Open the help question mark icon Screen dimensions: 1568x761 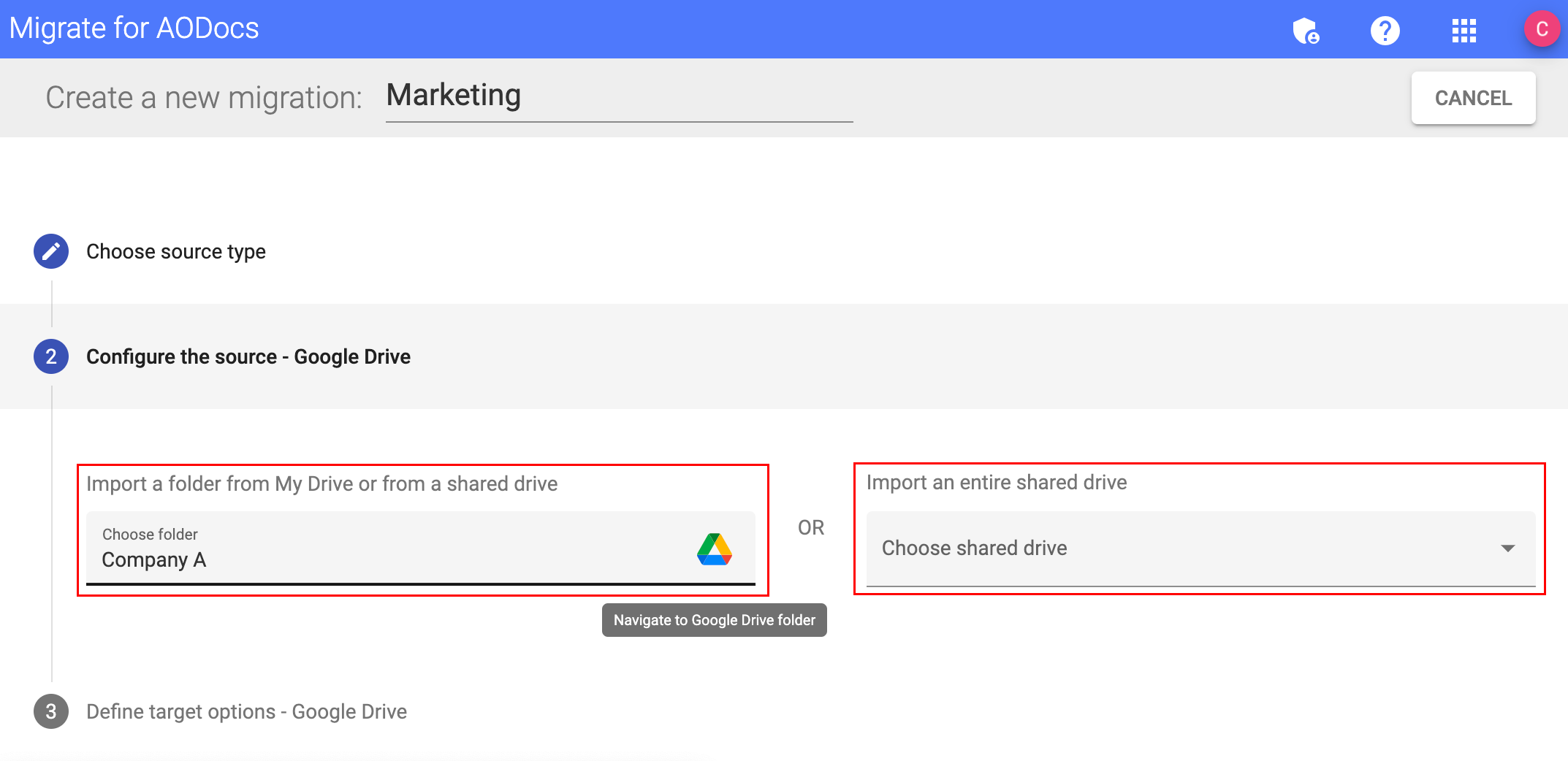point(1385,29)
